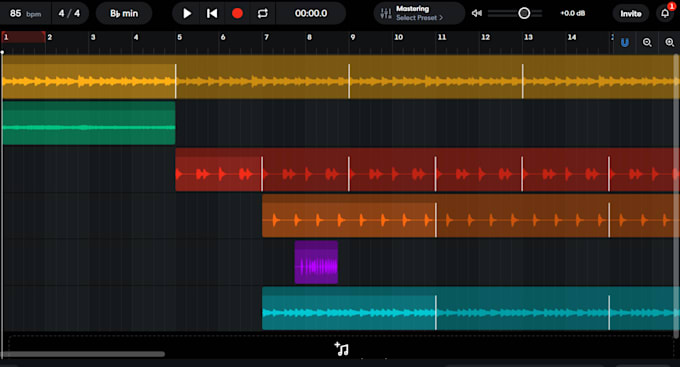Toggle the blue magnet snap icon

624,43
